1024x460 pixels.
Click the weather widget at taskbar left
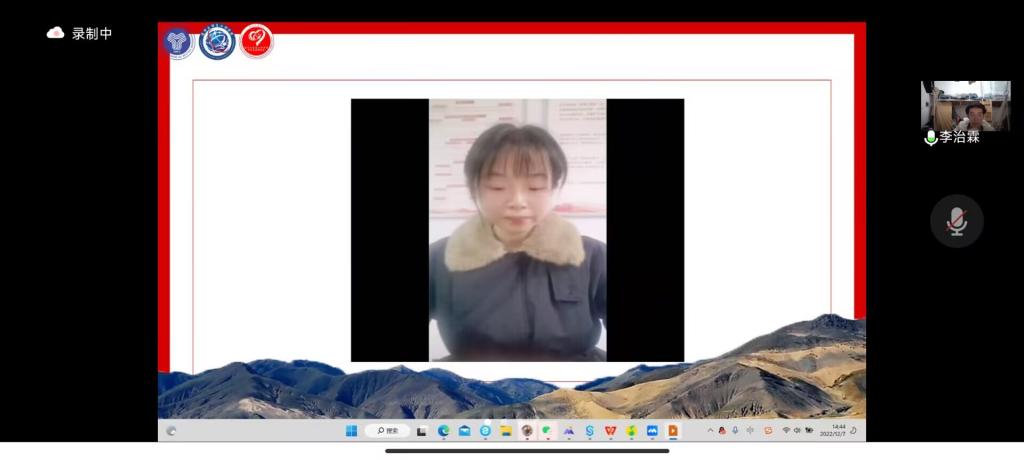[x=172, y=431]
